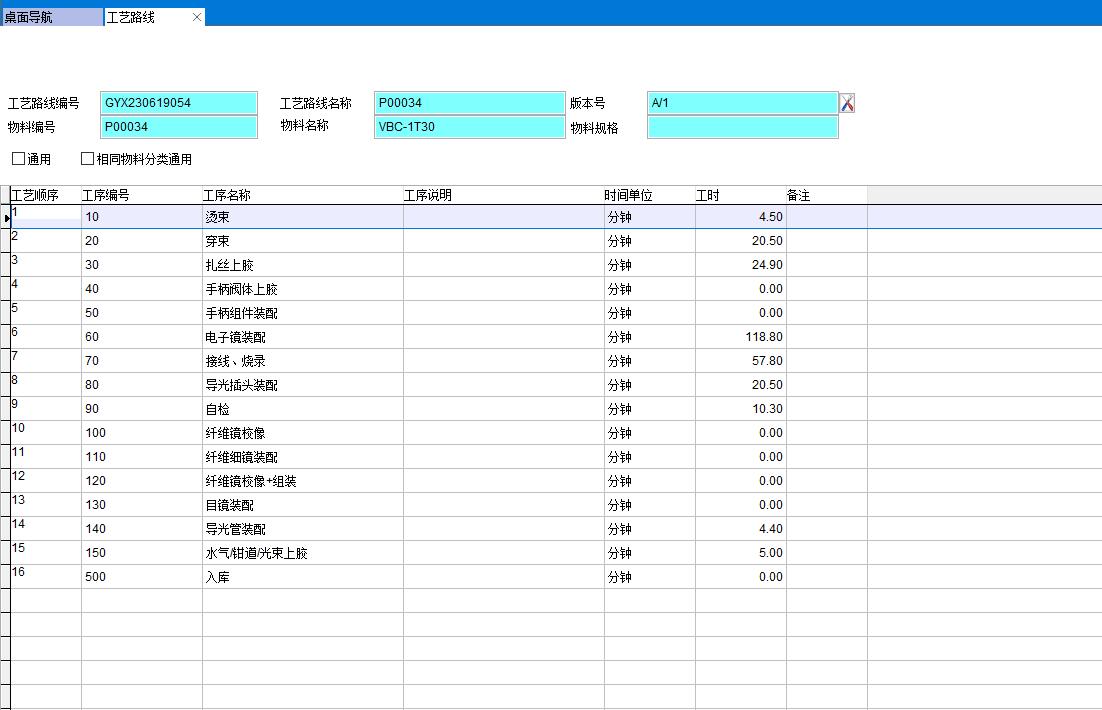Select the 工艺路线 tab
The width and height of the screenshot is (1102, 710).
pyautogui.click(x=140, y=17)
